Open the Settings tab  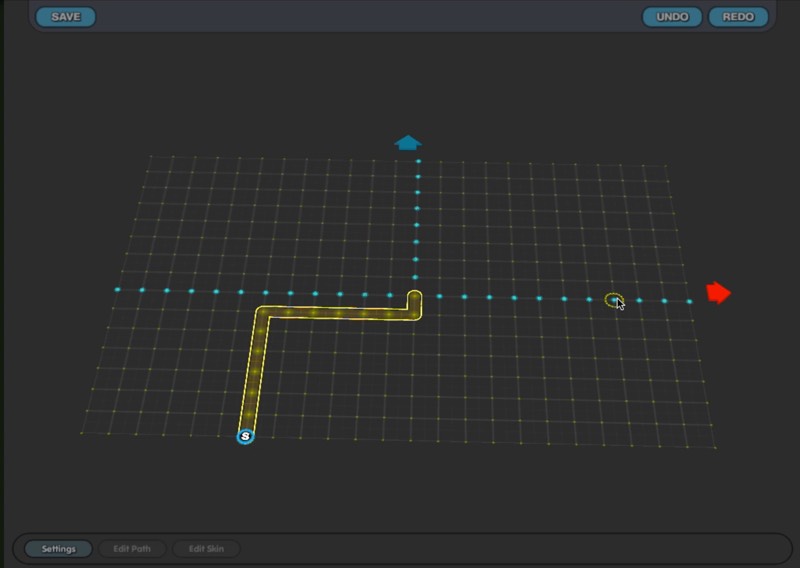click(x=58, y=549)
